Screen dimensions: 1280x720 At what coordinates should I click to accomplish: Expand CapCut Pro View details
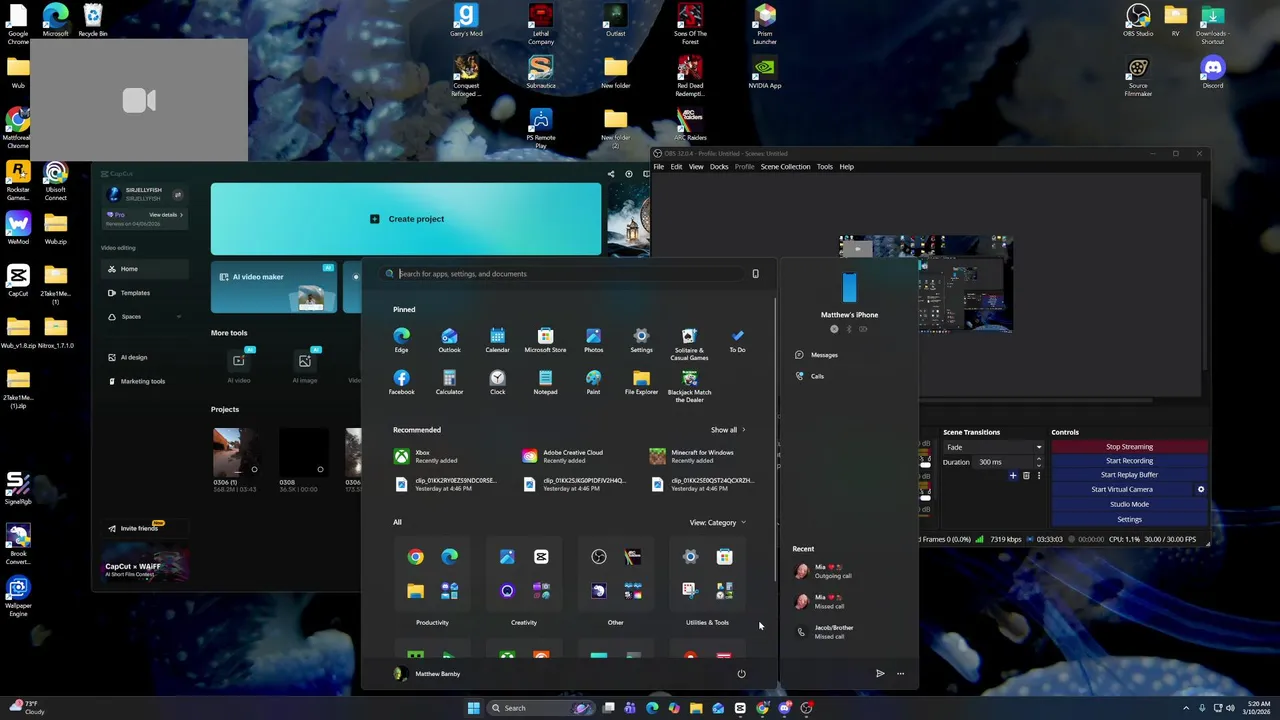coord(166,215)
